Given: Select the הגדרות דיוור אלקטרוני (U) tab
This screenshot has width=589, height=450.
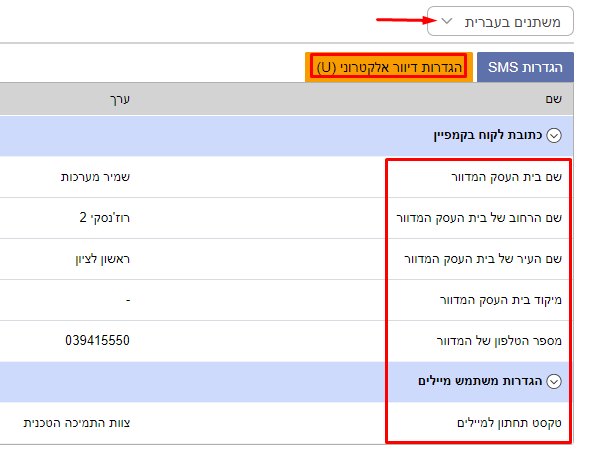Looking at the screenshot, I should (x=389, y=67).
